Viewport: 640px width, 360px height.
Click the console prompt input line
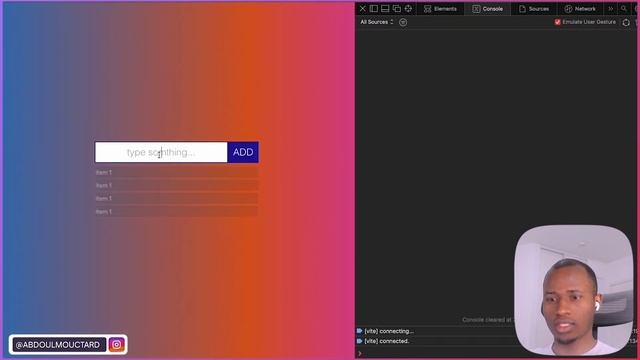point(435,353)
